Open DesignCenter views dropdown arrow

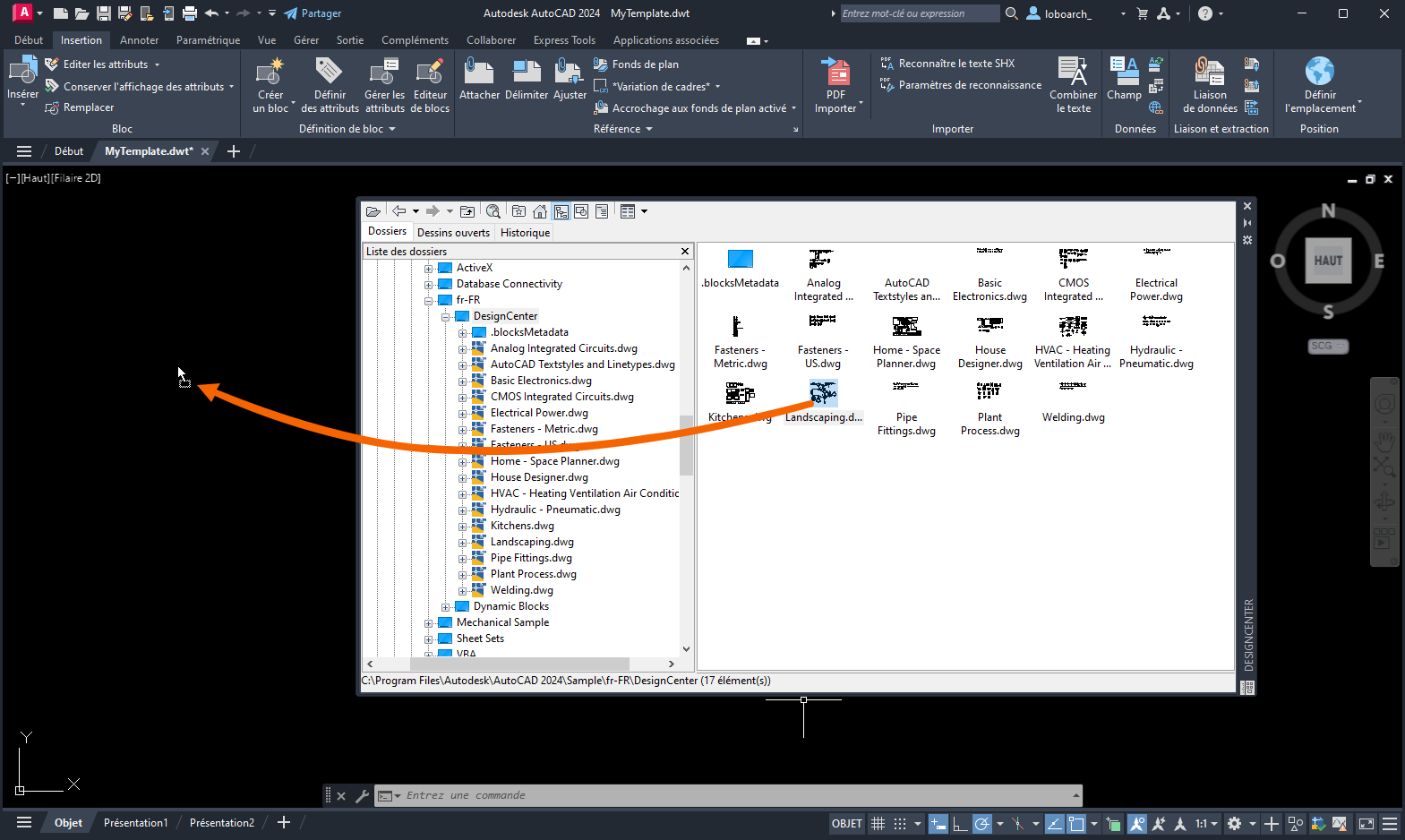click(644, 211)
